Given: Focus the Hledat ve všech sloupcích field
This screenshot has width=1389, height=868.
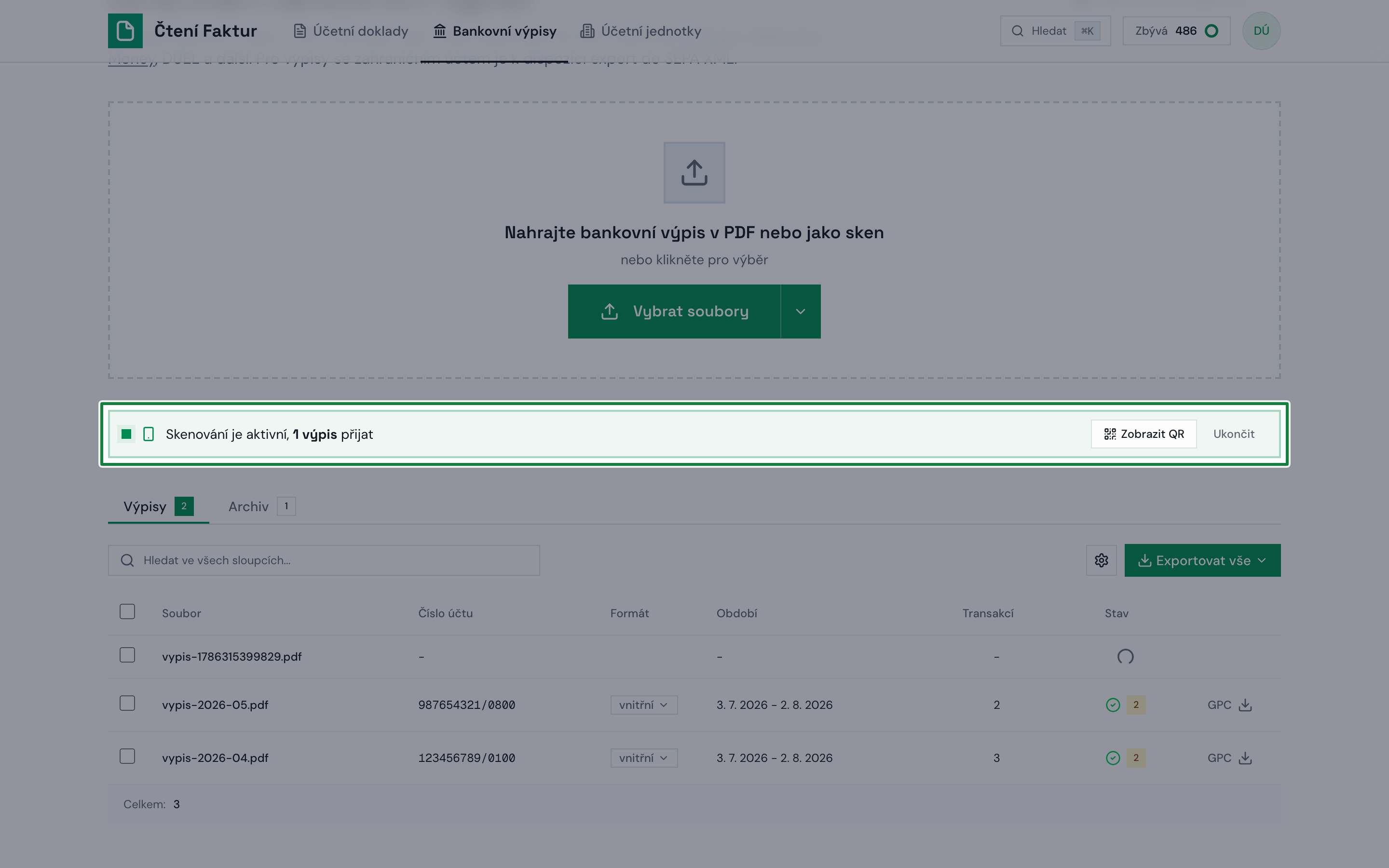Looking at the screenshot, I should (x=324, y=560).
